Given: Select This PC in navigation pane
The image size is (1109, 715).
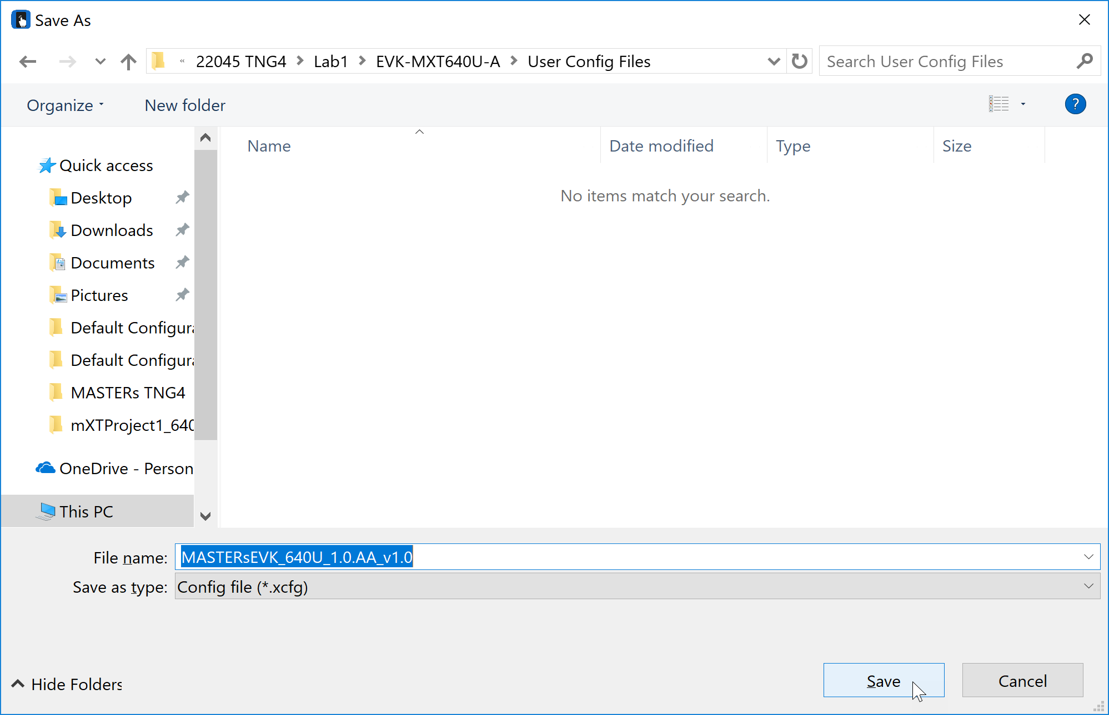Looking at the screenshot, I should pos(86,511).
